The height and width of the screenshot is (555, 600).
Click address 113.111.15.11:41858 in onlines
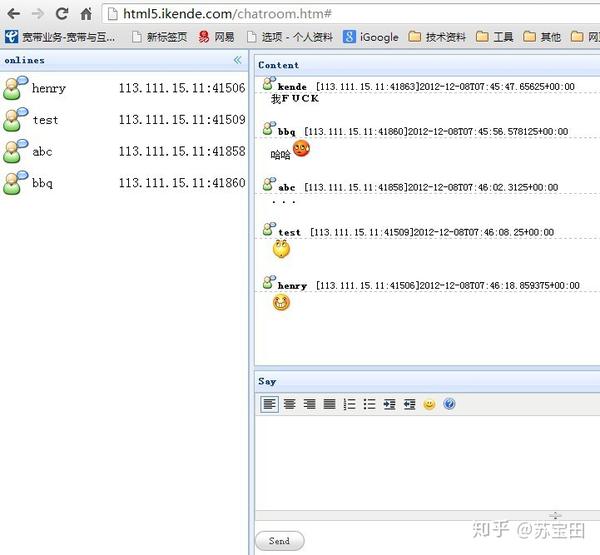[x=182, y=152]
